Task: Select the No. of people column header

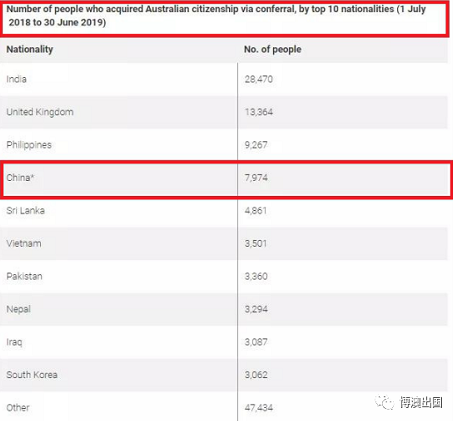Action: 273,49
